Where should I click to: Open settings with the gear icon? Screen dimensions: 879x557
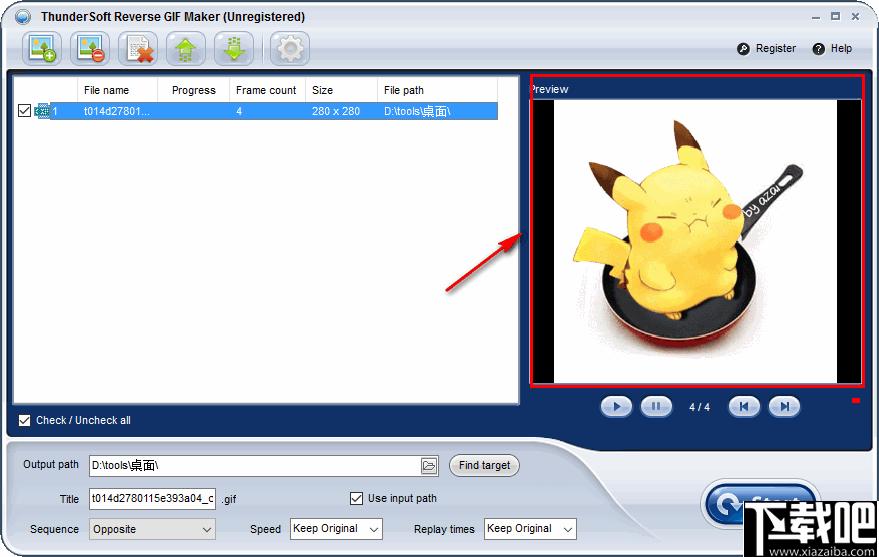click(x=290, y=48)
